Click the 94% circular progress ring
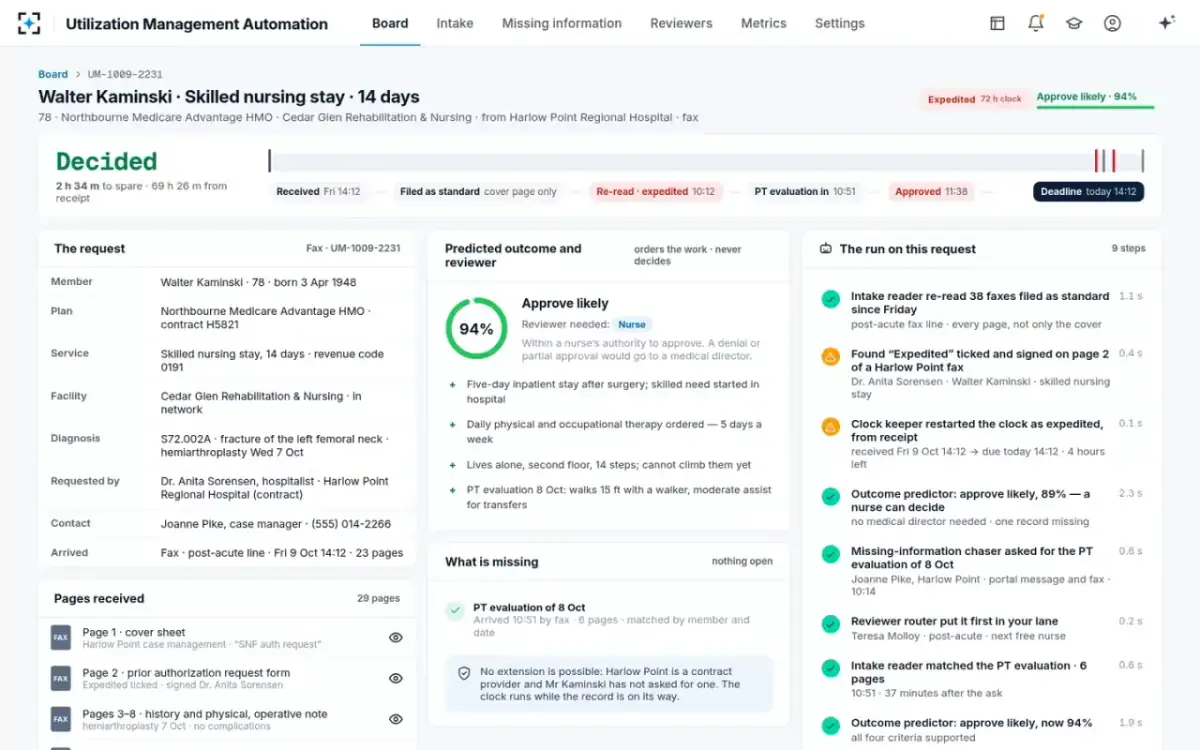The height and width of the screenshot is (750, 1200). point(476,328)
